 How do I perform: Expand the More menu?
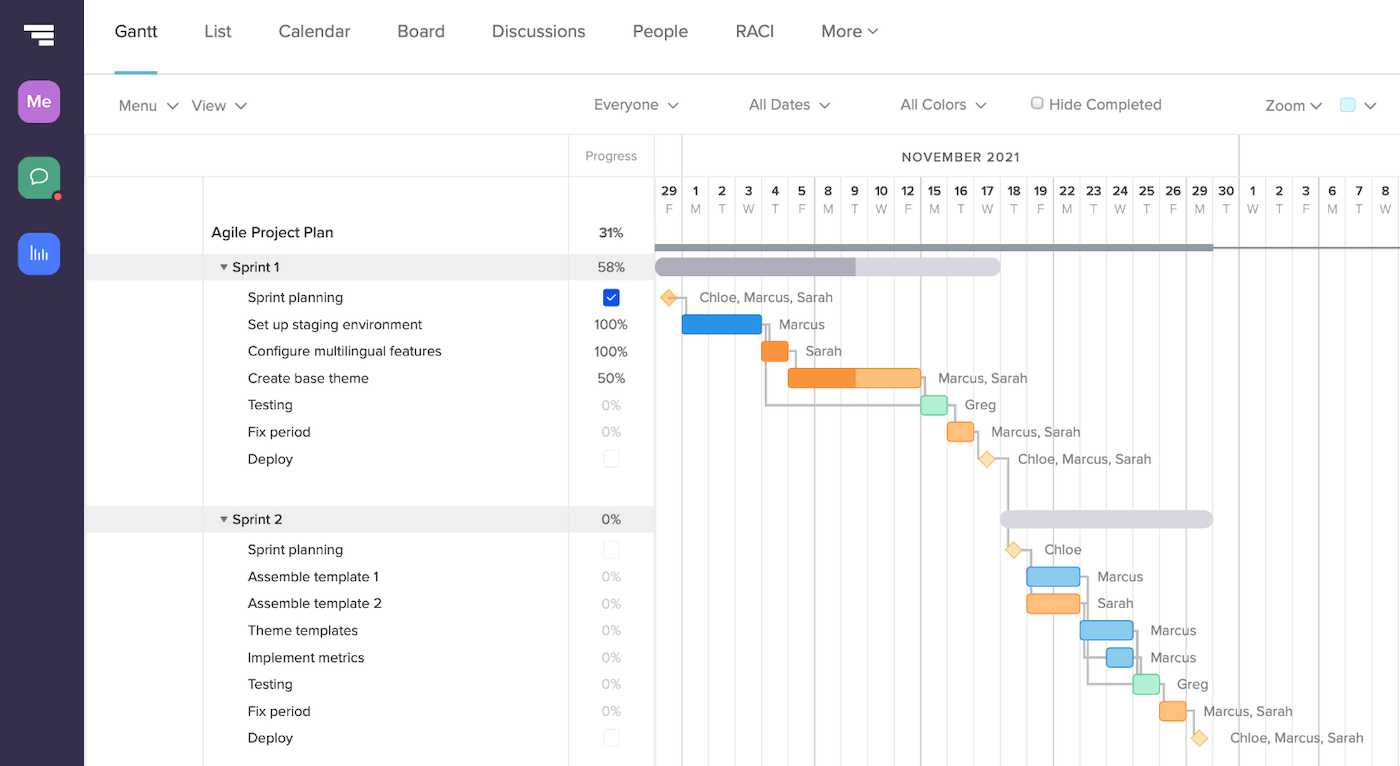pos(848,31)
